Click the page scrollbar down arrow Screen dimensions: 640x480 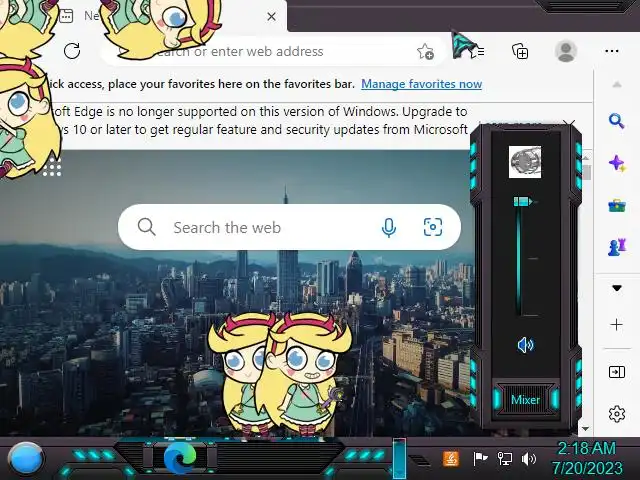pos(586,429)
